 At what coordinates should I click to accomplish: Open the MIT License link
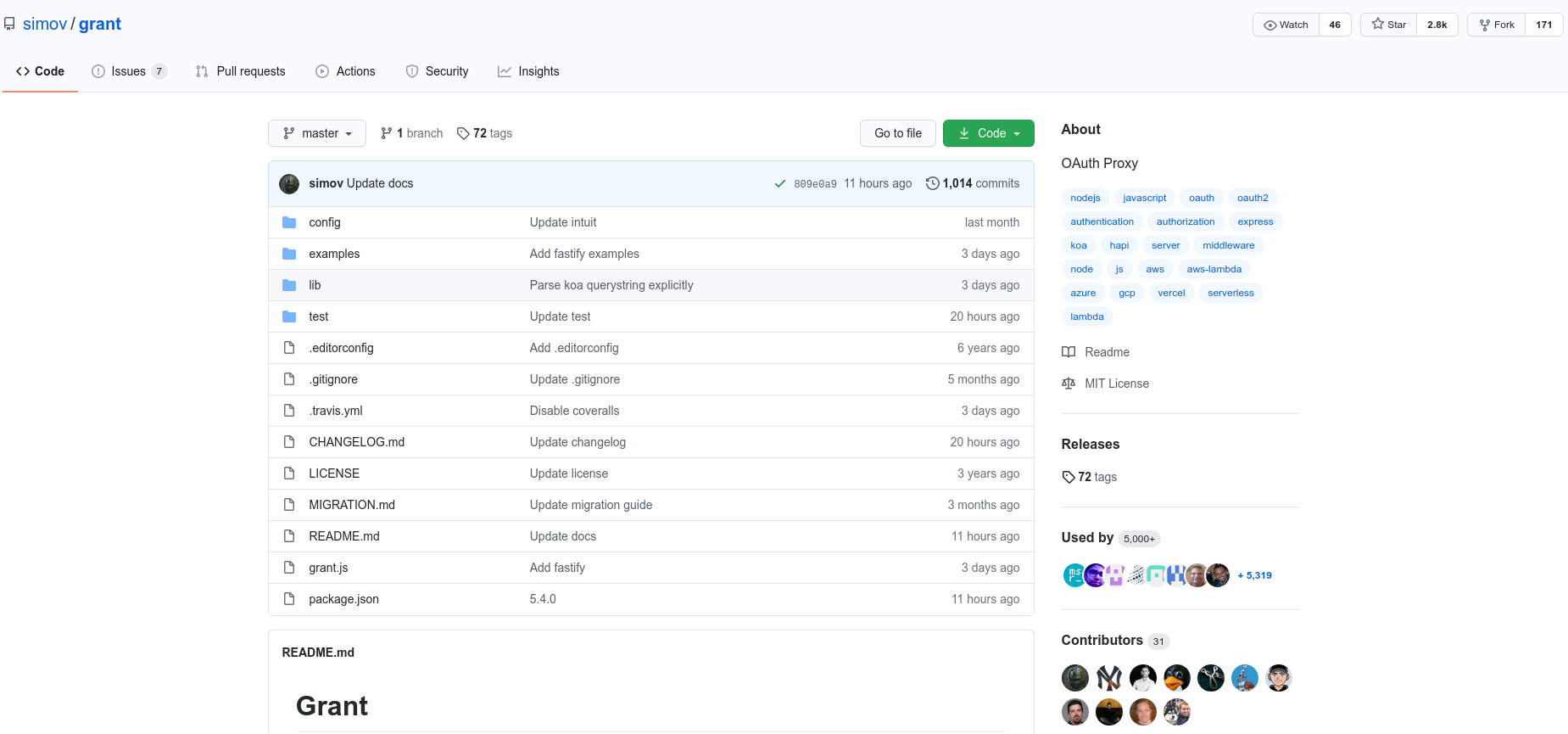(1117, 384)
